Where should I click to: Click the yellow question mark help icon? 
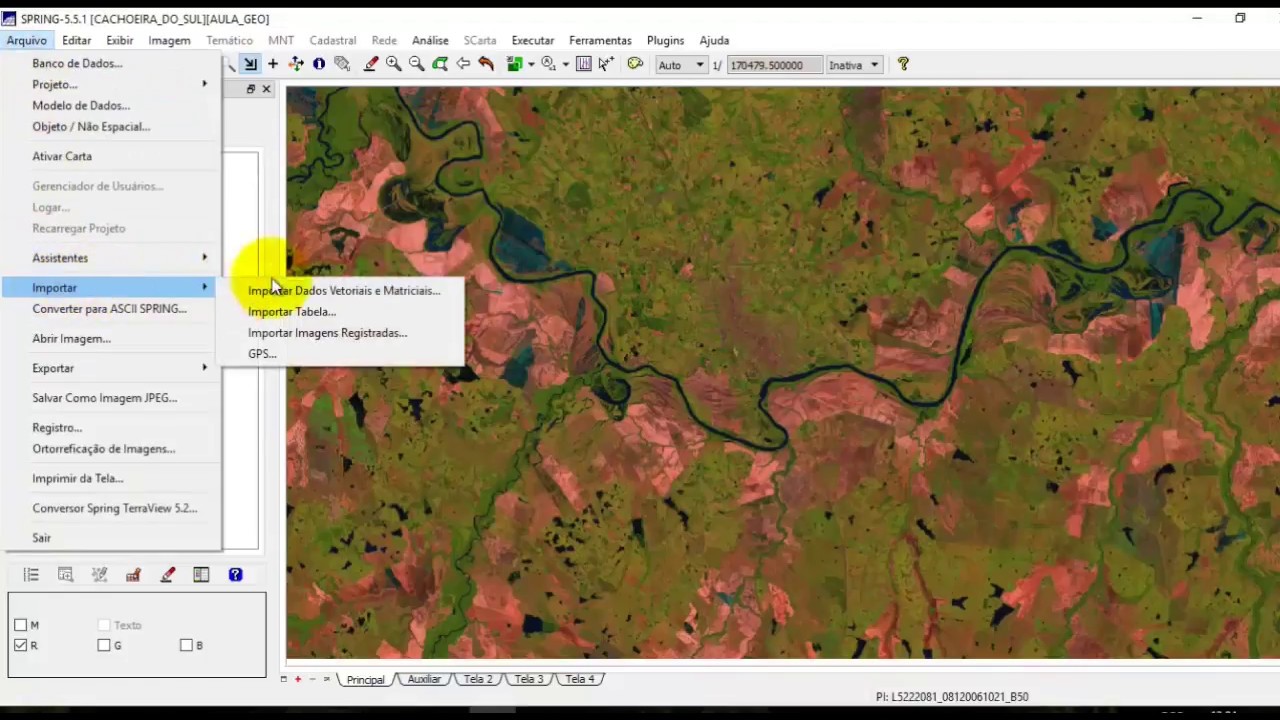[903, 64]
